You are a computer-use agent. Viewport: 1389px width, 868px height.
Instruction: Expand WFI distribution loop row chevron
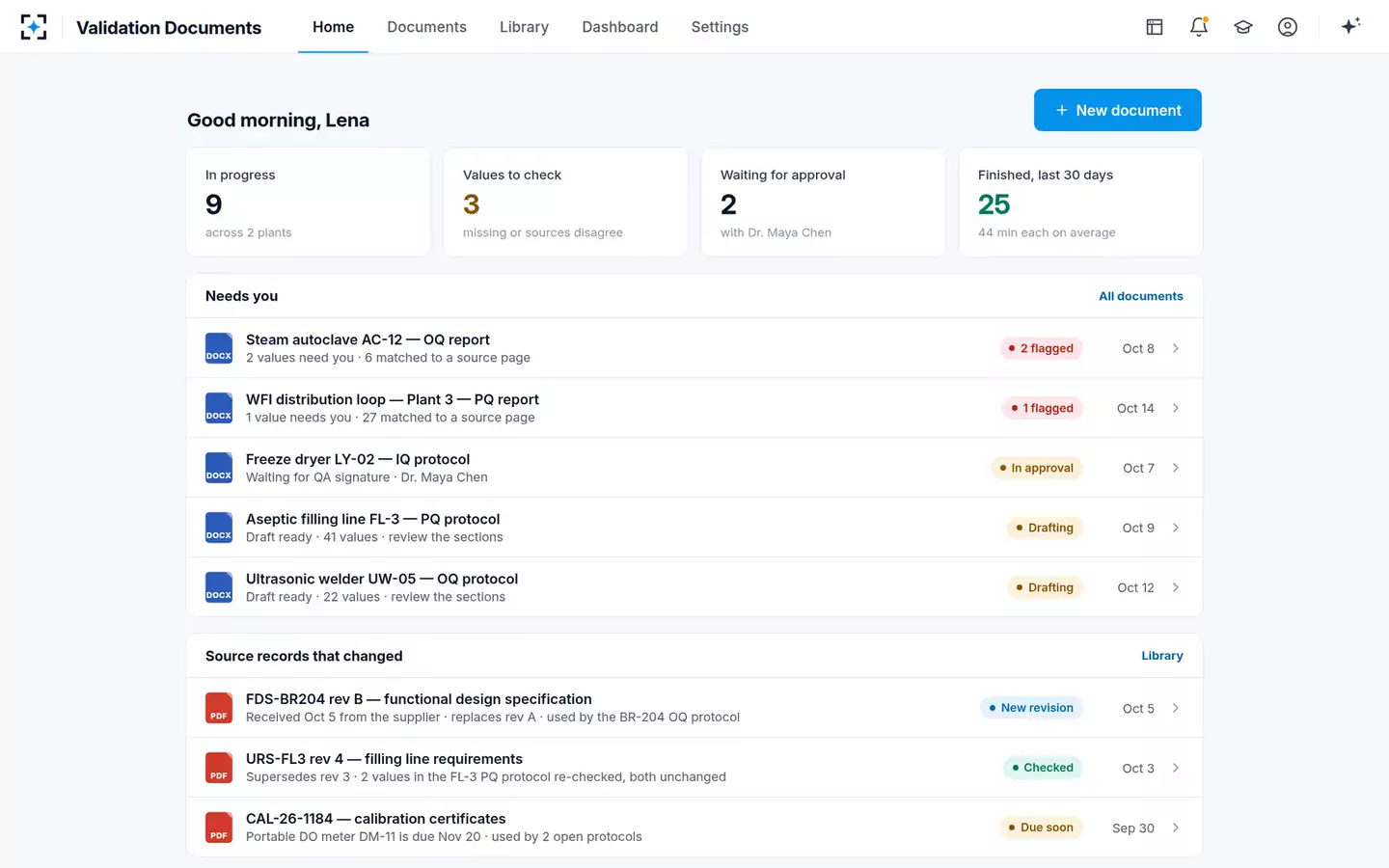click(1176, 408)
